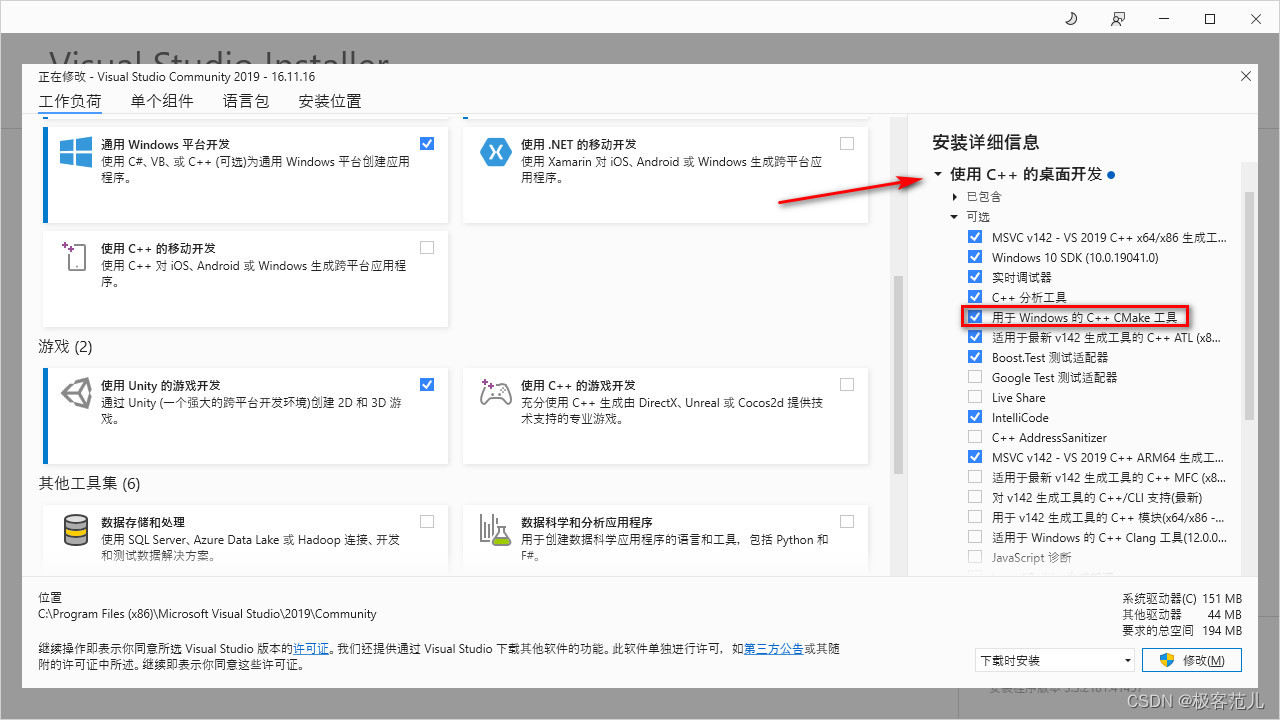Check the 使用 .NET 的移动开发 workload checkbox
The image size is (1280, 720).
(x=847, y=144)
